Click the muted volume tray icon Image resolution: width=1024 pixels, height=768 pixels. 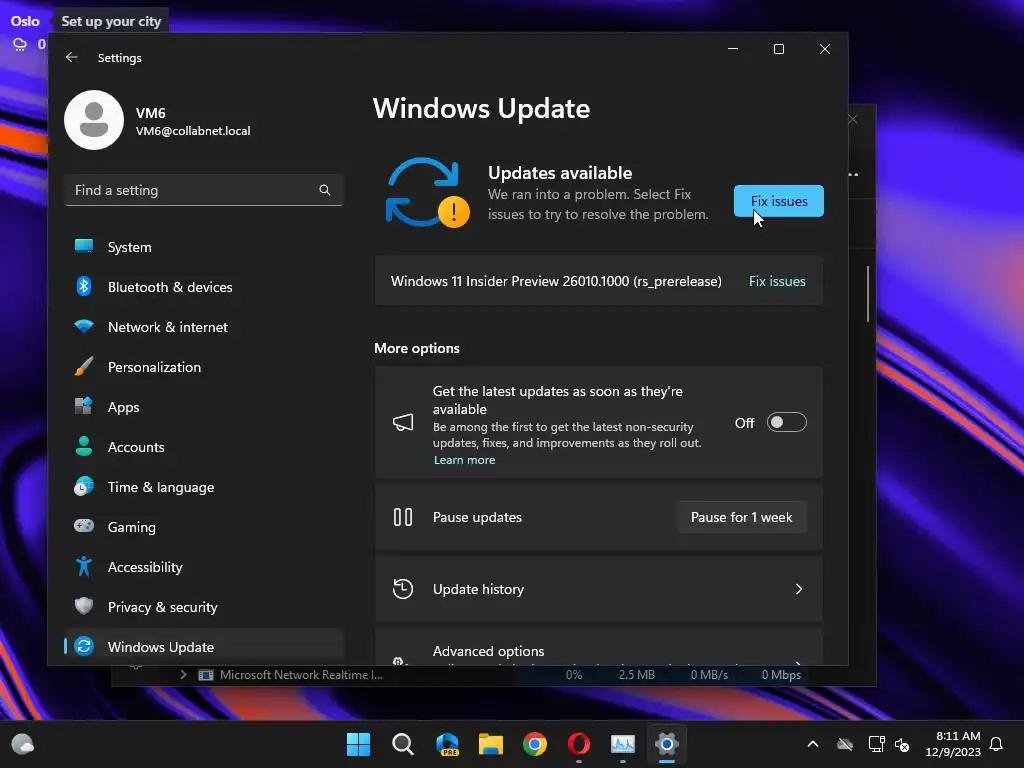tap(903, 744)
